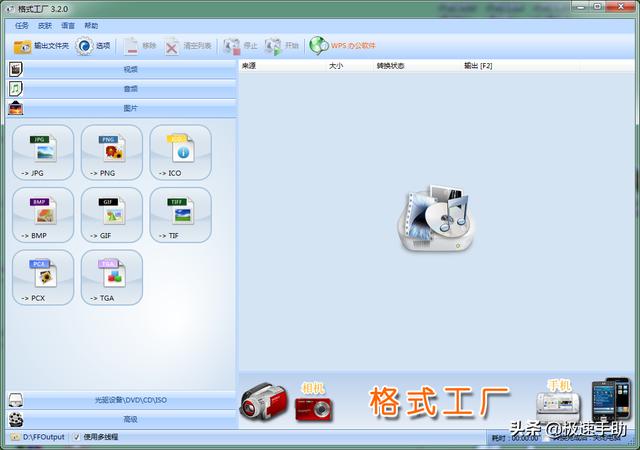Image resolution: width=640 pixels, height=450 pixels.
Task: Click the 大小 column header
Action: click(350, 66)
